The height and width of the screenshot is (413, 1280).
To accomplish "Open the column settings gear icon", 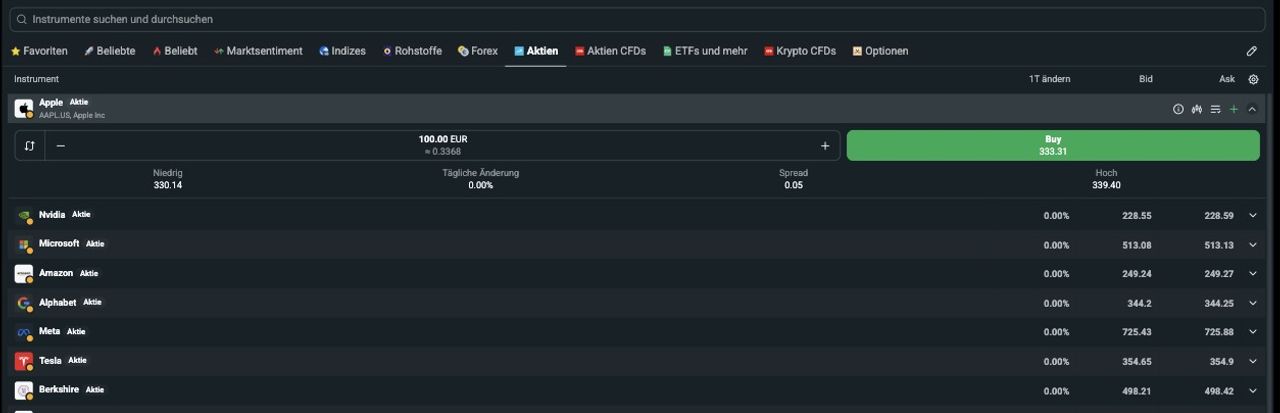I will [x=1254, y=79].
